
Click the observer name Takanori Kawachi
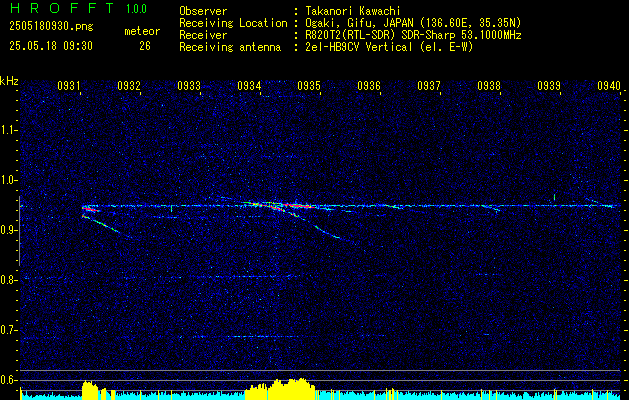point(351,11)
